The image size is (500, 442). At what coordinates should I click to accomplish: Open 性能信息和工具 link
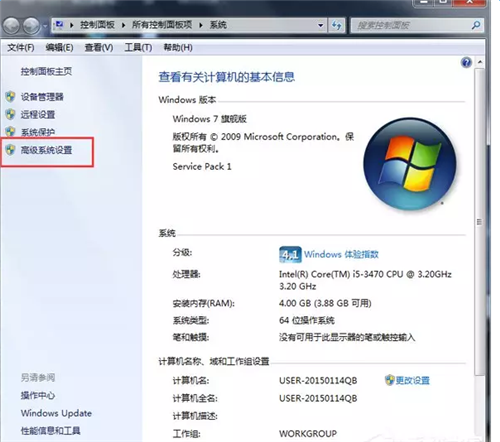point(50,431)
